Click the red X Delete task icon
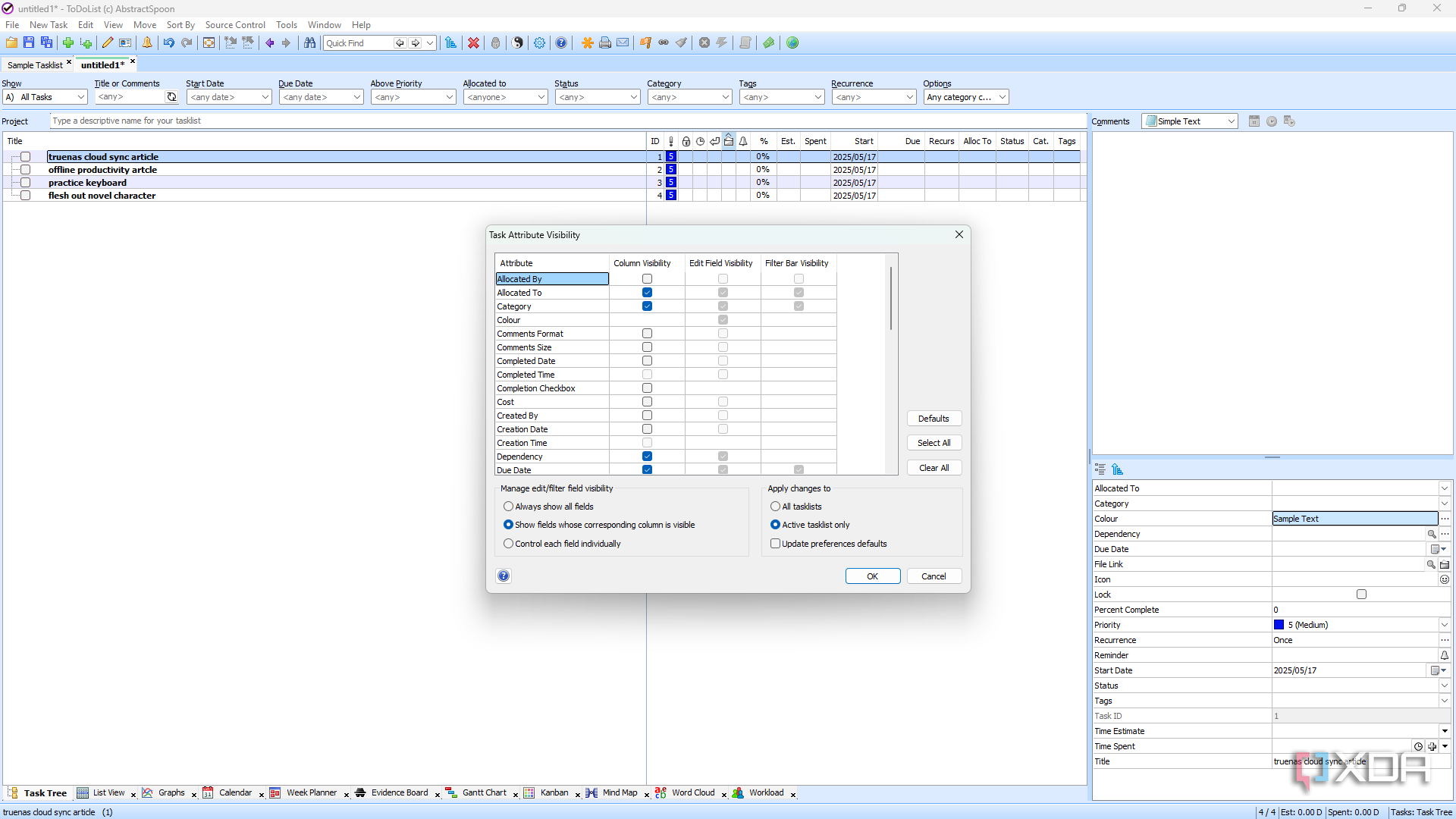 [x=473, y=43]
